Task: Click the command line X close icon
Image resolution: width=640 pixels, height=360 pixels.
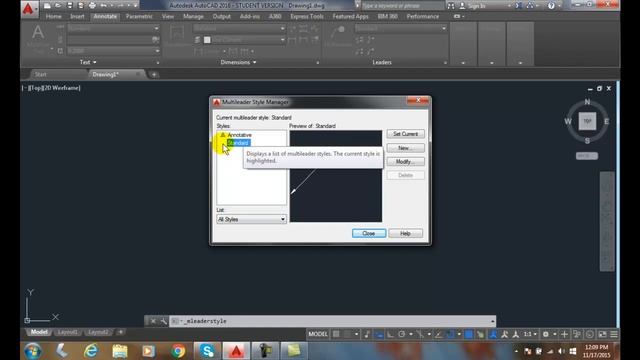Action: click(153, 321)
